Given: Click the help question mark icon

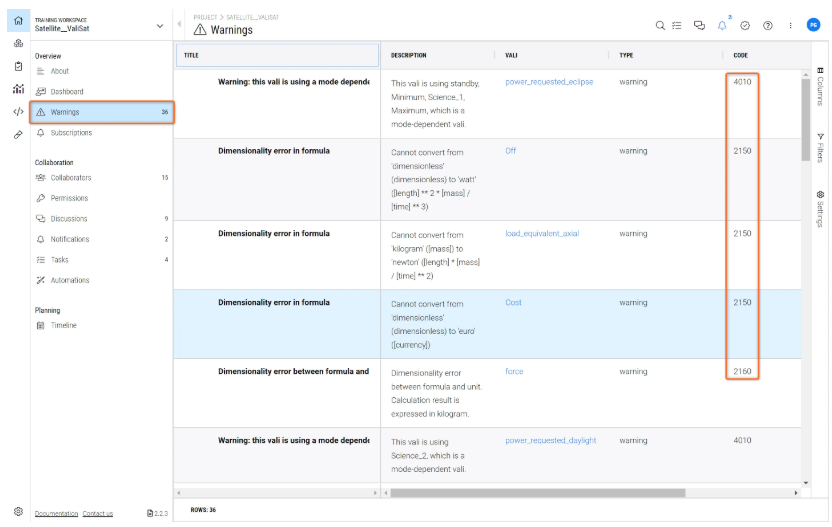Looking at the screenshot, I should (767, 25).
